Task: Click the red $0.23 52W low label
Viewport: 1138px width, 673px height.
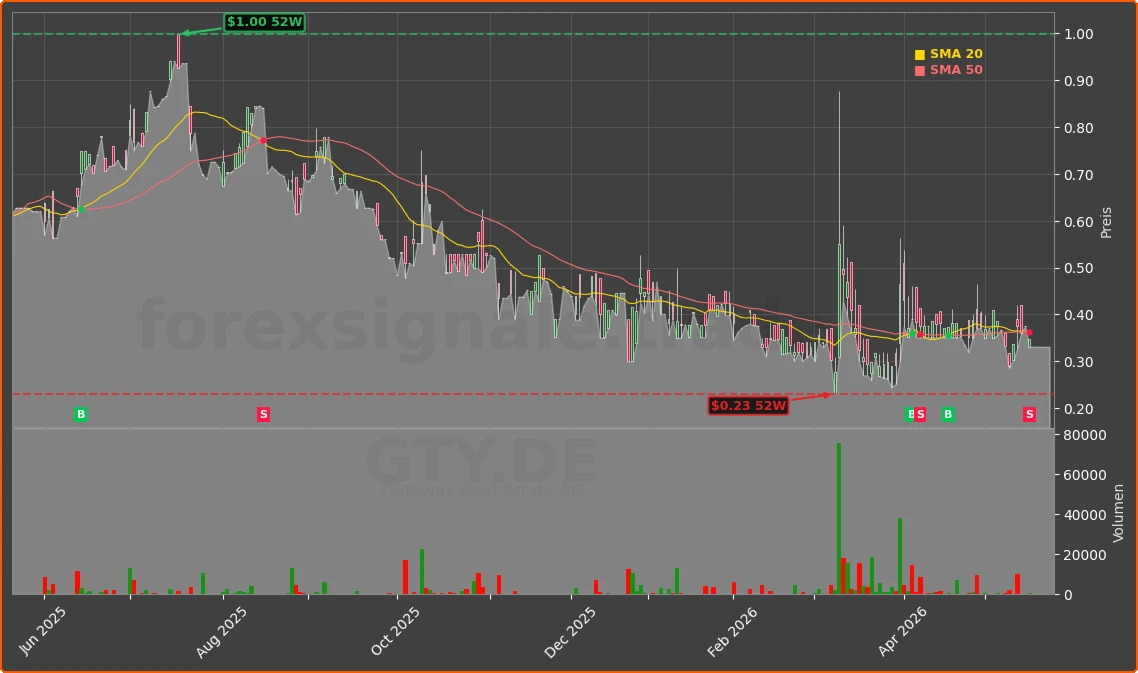Action: [748, 406]
